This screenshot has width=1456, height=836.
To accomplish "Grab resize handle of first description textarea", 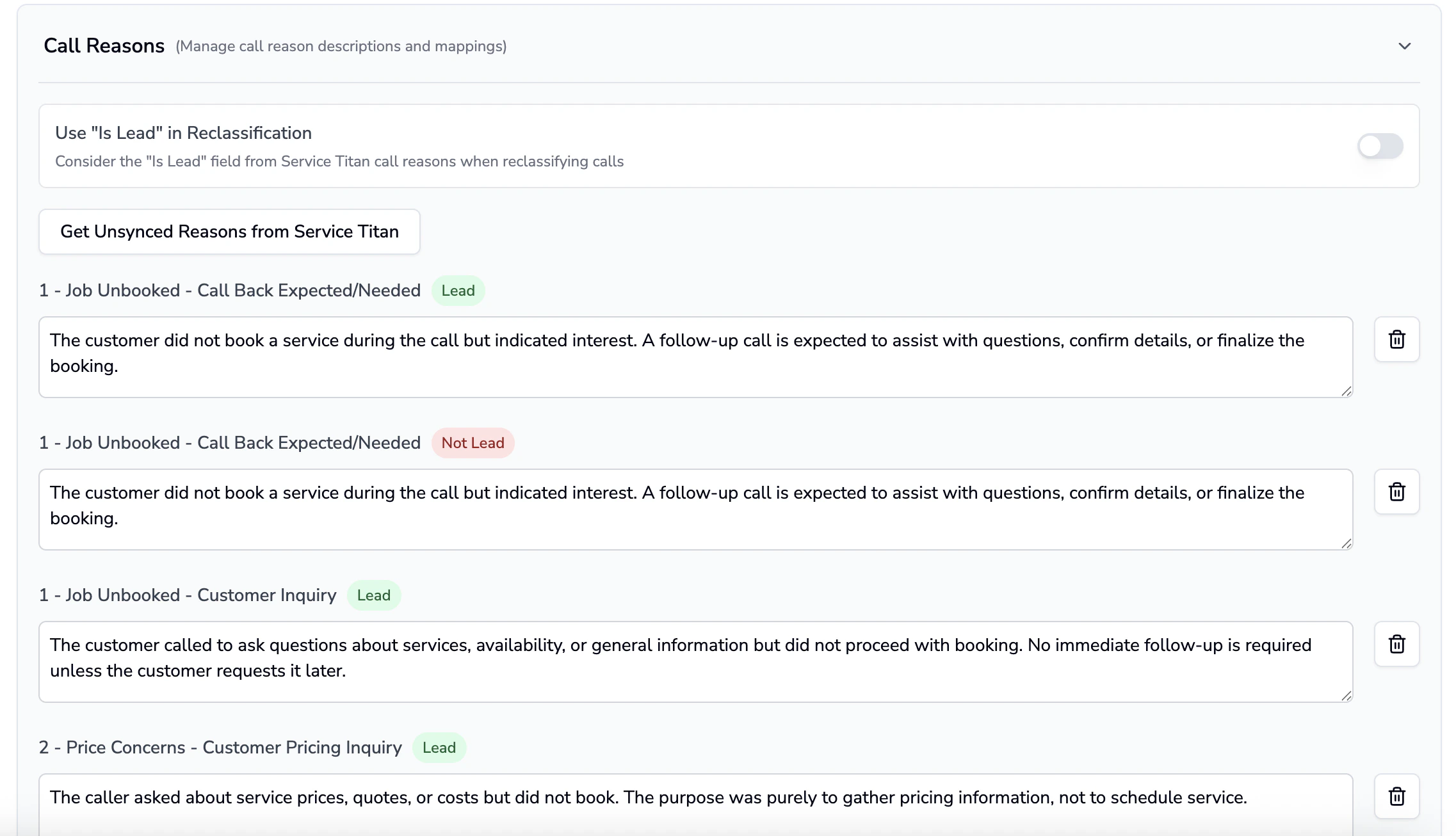I will click(x=1346, y=391).
